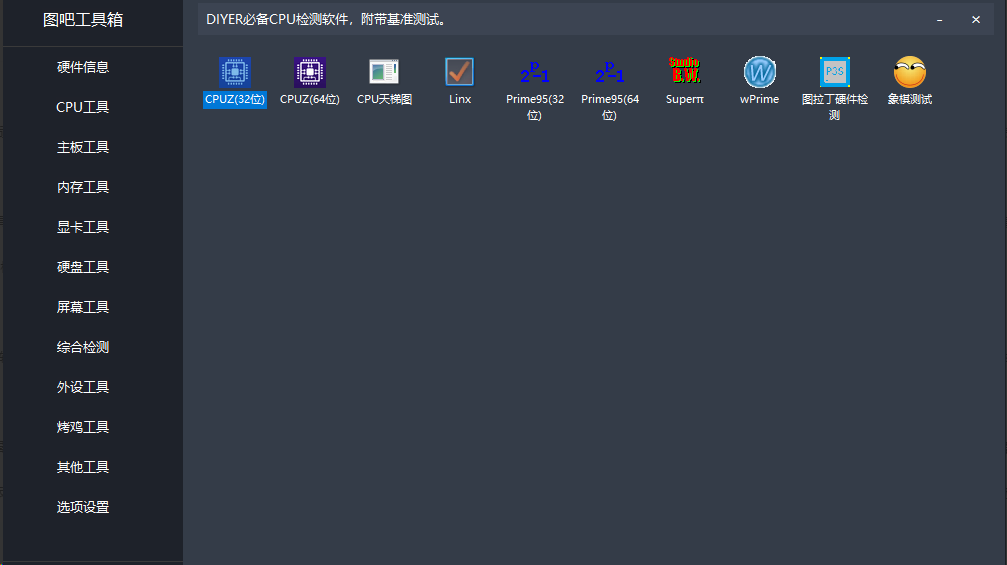Open the CPUZ(32位) tool icon
The height and width of the screenshot is (565, 1007).
pos(235,73)
